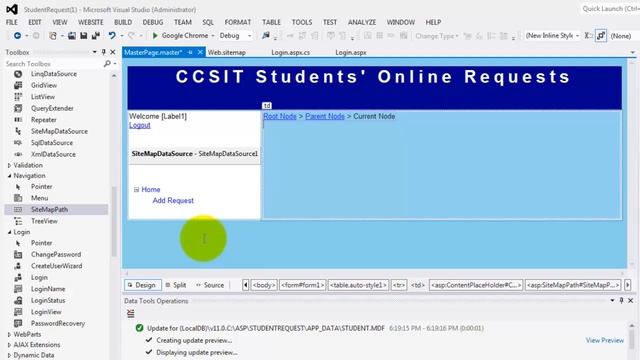The height and width of the screenshot is (360, 640).
Task: Open the TABLE menu
Action: point(271,22)
